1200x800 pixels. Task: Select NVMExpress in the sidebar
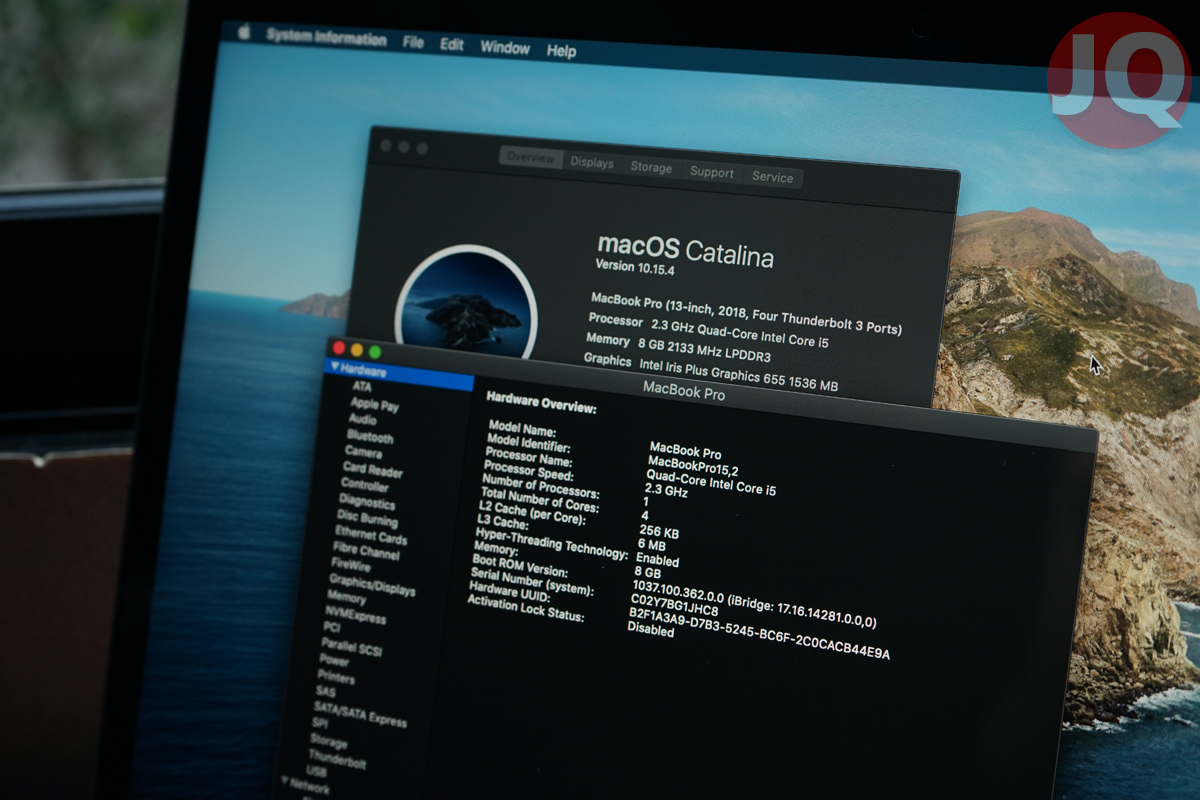[x=356, y=616]
